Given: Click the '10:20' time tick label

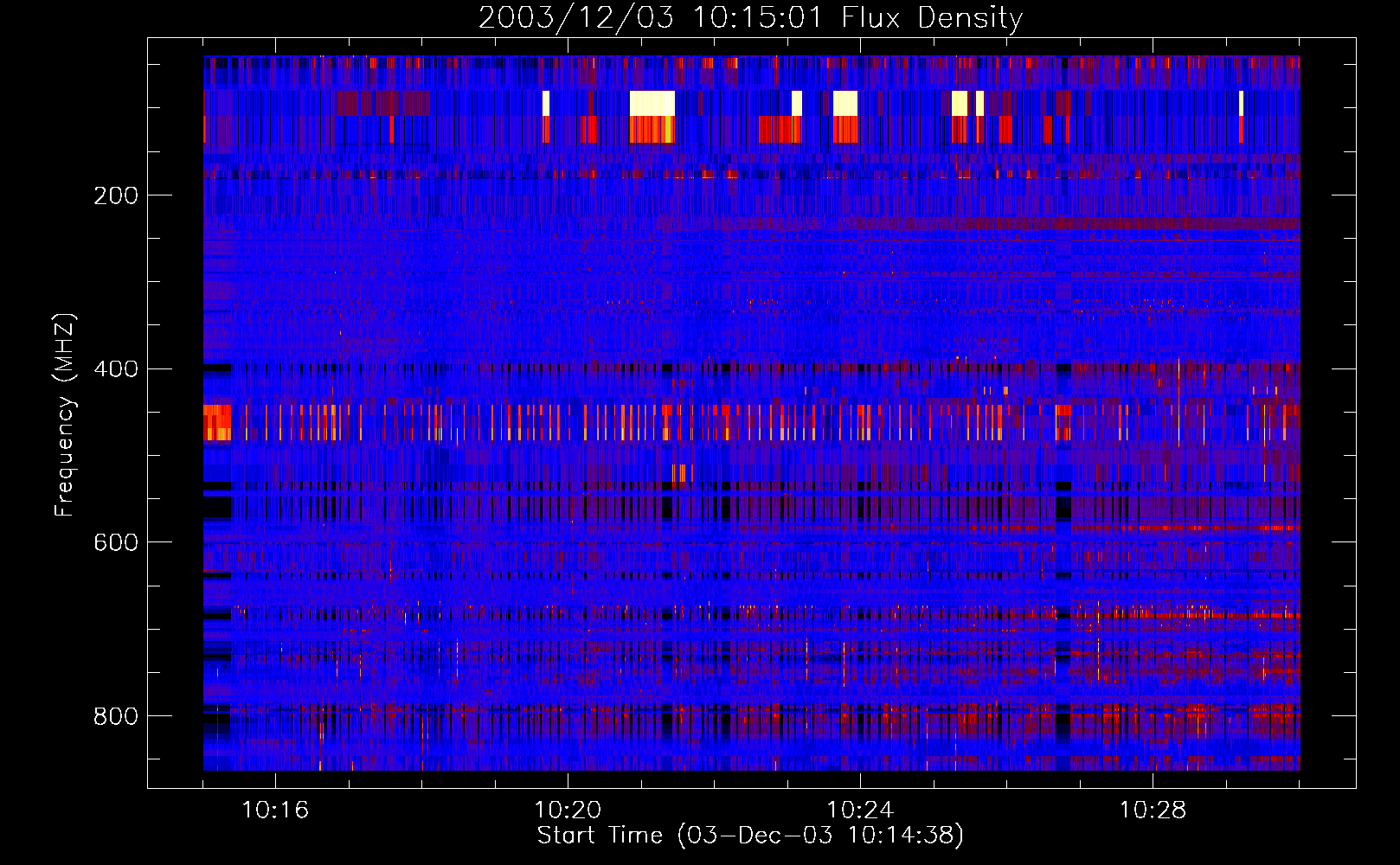Looking at the screenshot, I should point(568,811).
